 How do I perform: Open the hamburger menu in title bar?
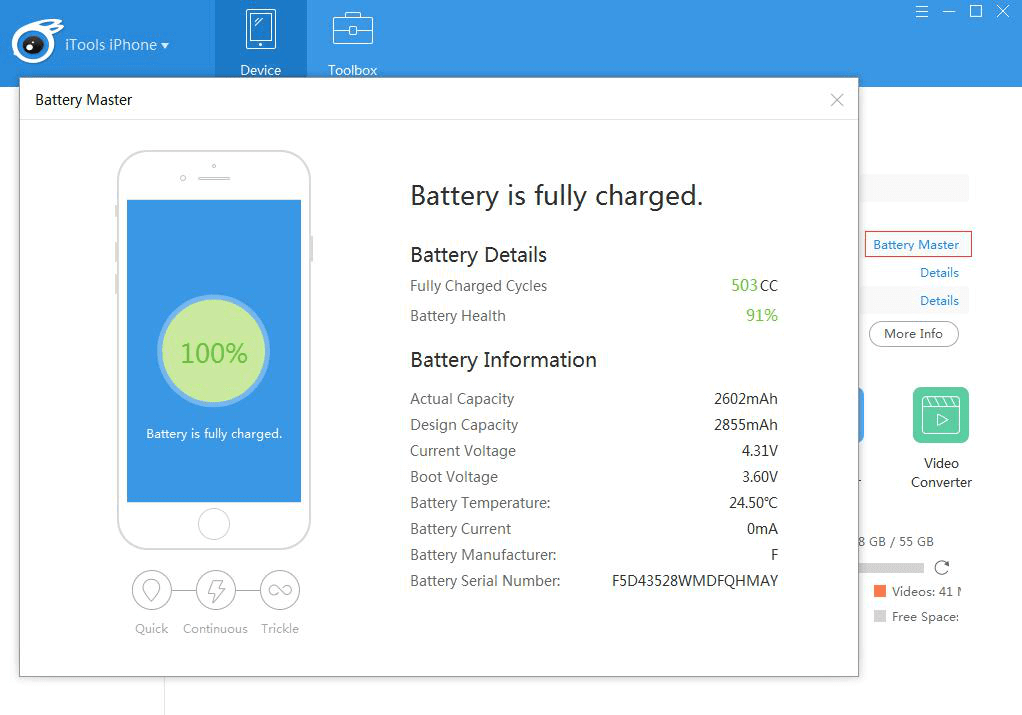[x=922, y=12]
